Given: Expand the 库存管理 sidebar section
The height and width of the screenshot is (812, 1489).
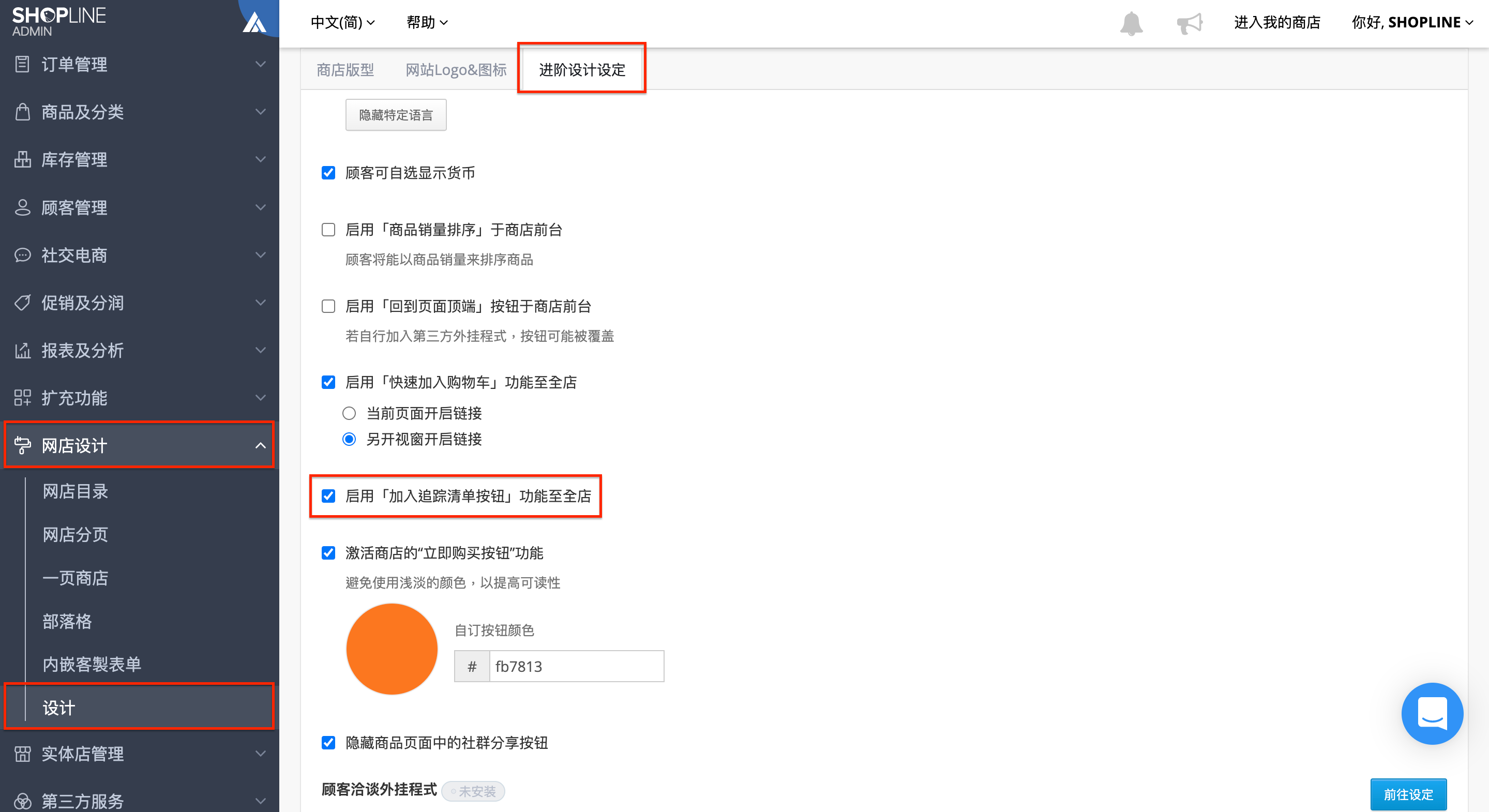Looking at the screenshot, I should (139, 159).
